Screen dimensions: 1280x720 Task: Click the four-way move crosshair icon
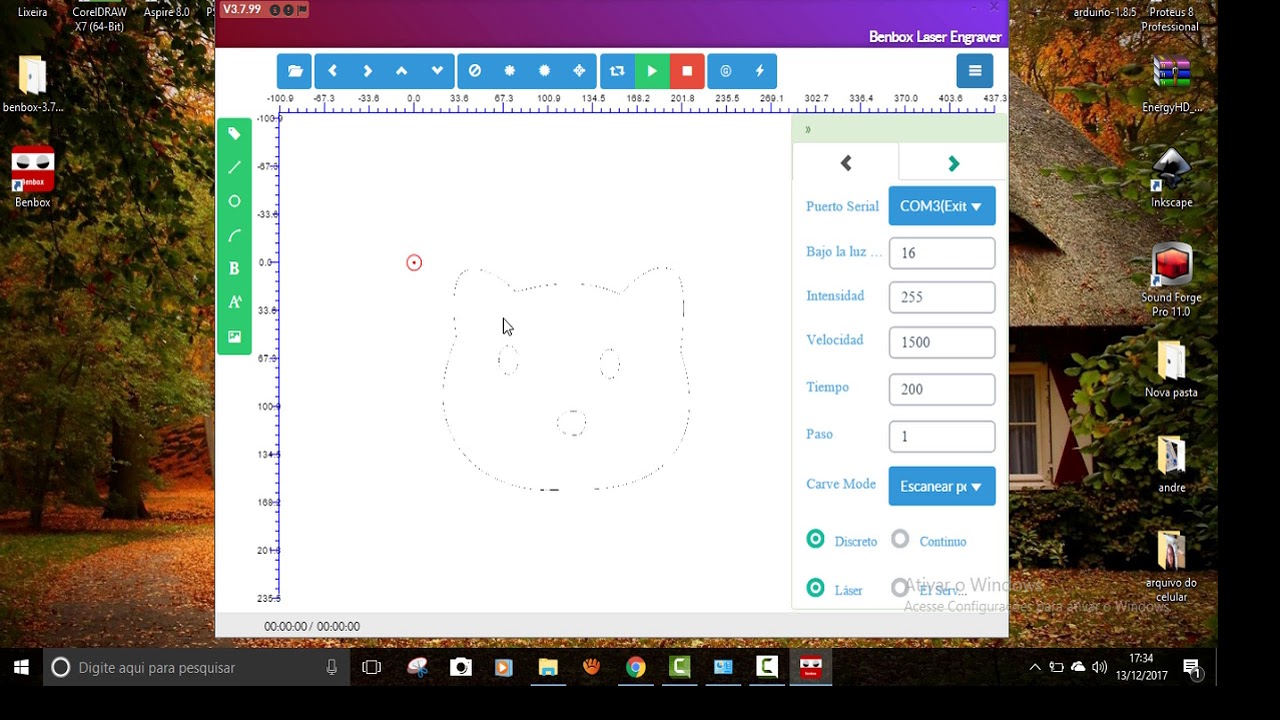click(x=579, y=71)
